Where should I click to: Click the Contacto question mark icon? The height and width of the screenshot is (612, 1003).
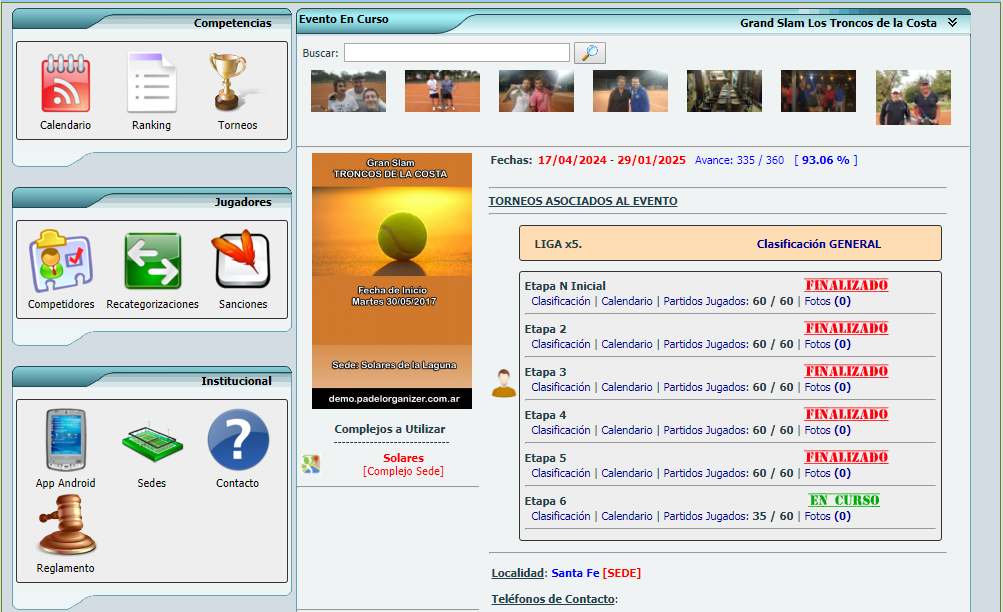[x=237, y=440]
